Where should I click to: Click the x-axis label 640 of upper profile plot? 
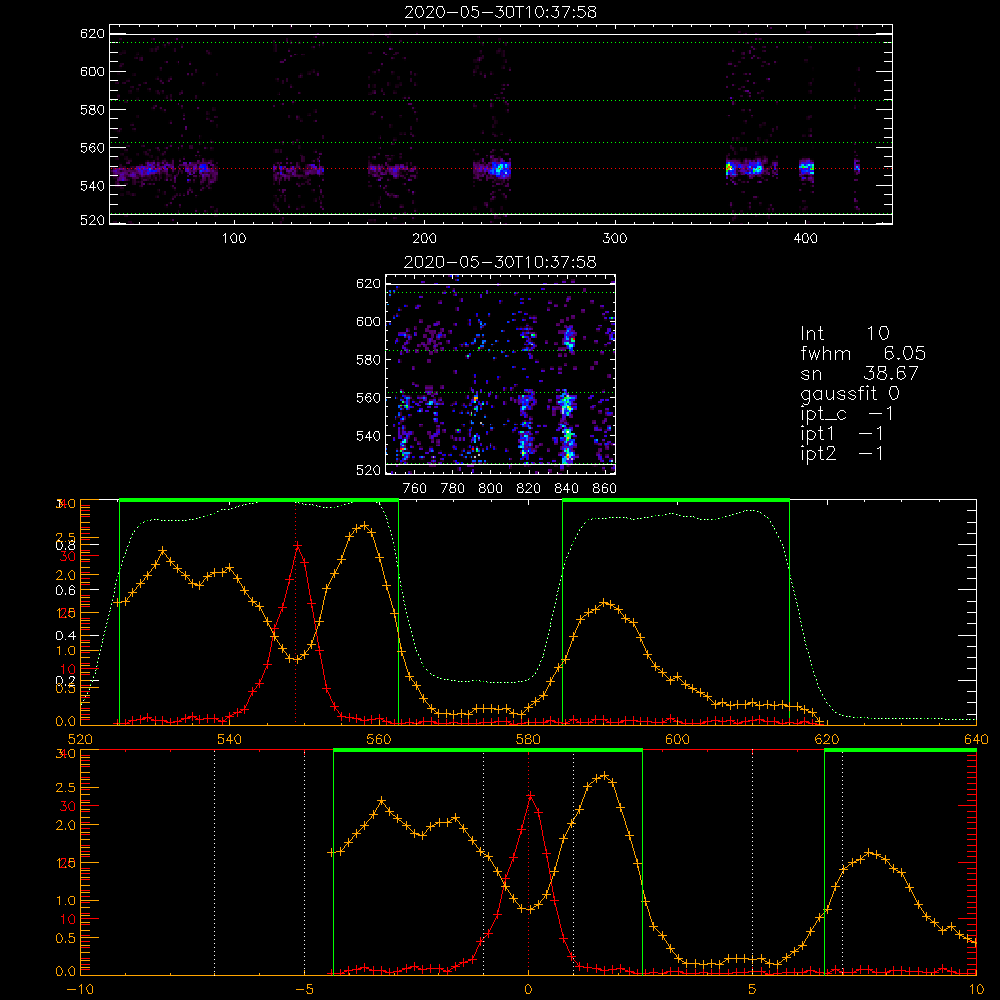coord(976,739)
